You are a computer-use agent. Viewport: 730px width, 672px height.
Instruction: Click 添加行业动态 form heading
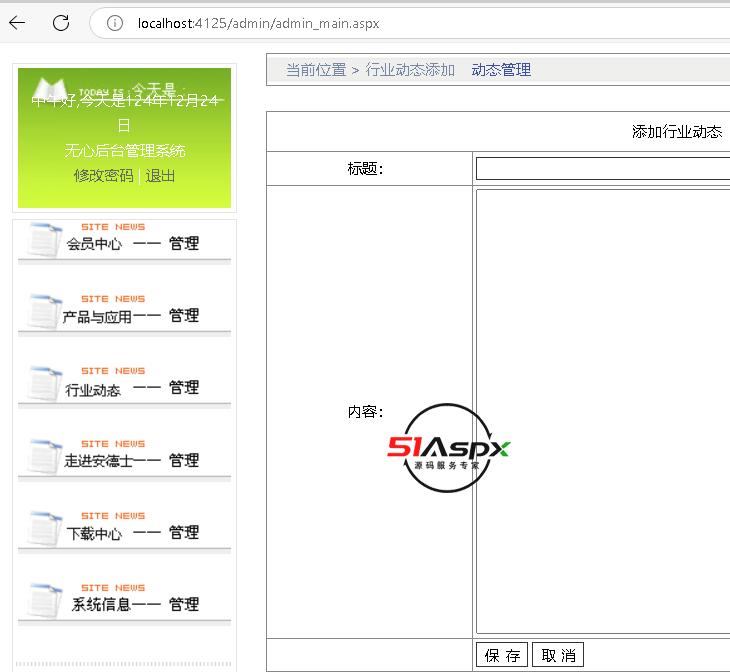(677, 132)
